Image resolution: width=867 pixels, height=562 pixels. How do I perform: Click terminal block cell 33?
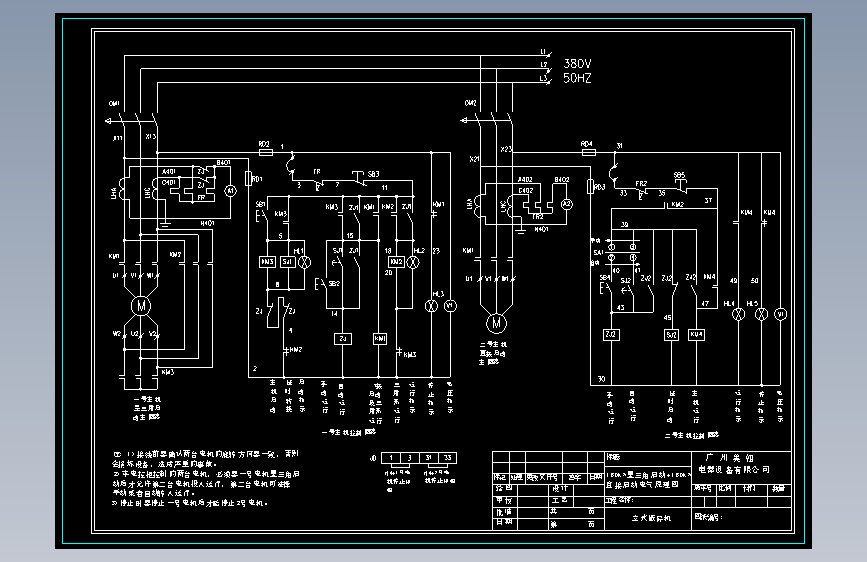click(447, 458)
